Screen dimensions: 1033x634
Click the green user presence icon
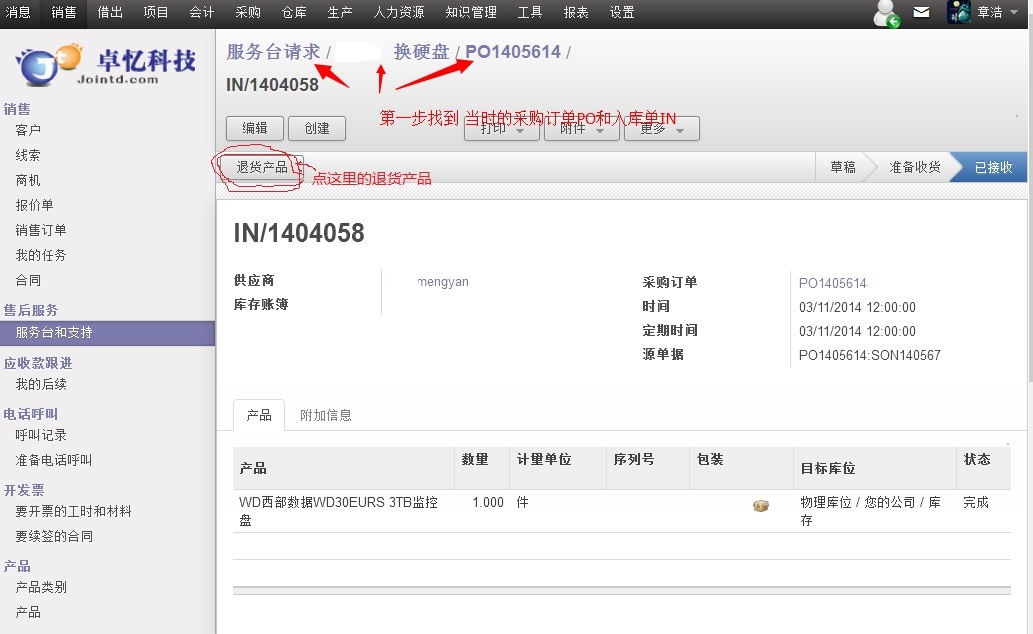pos(886,13)
